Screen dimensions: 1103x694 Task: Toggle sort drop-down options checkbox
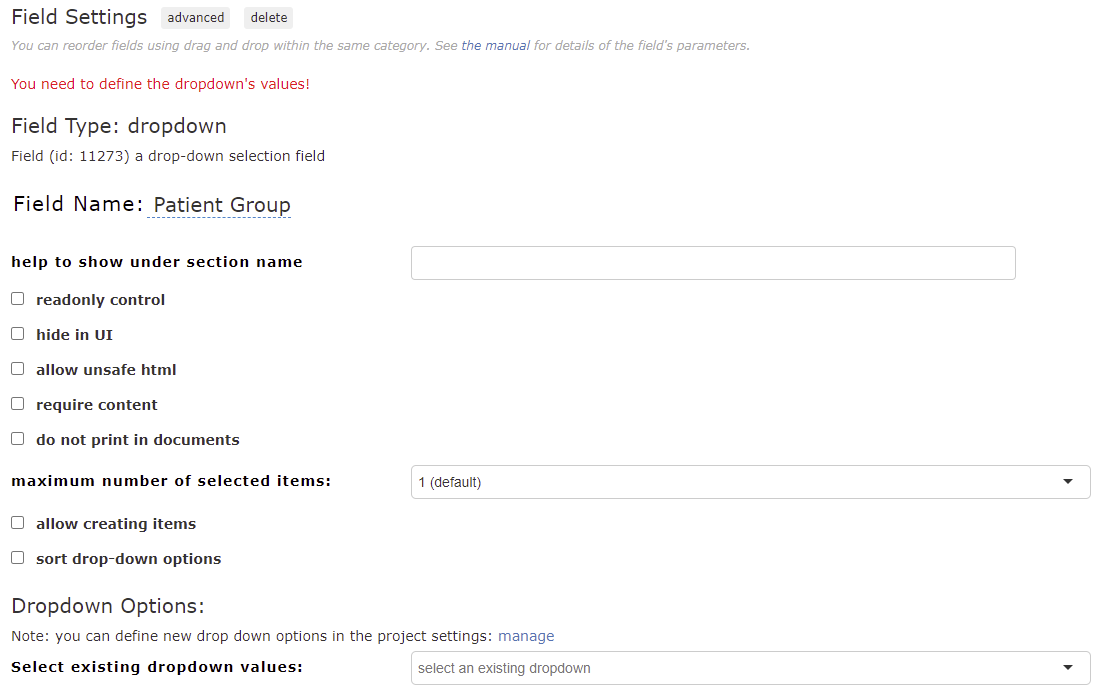coord(18,558)
